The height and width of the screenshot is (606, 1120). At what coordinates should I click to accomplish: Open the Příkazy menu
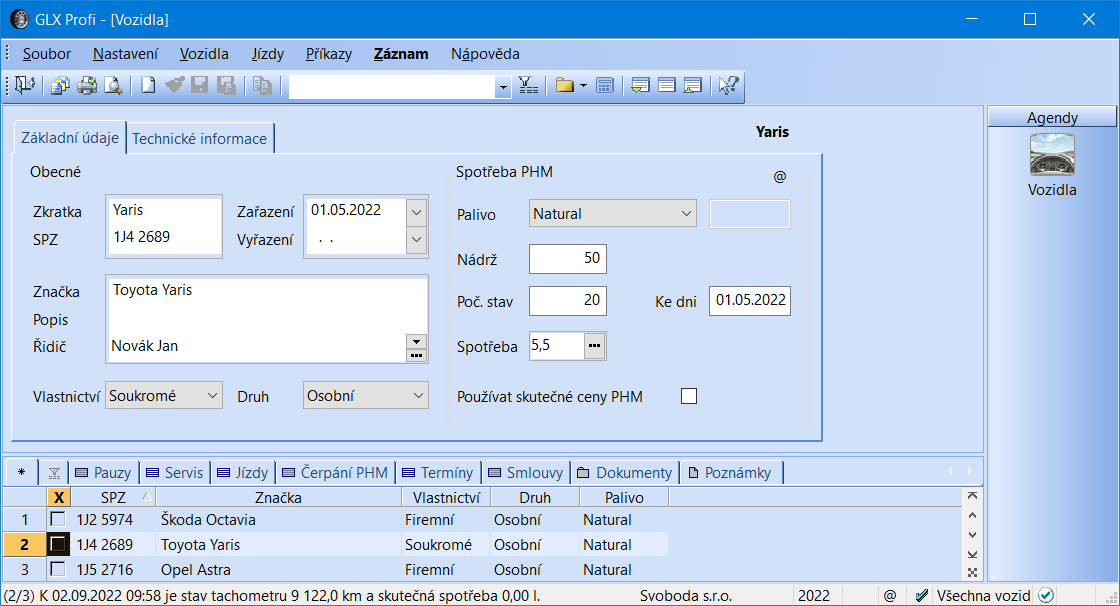329,54
